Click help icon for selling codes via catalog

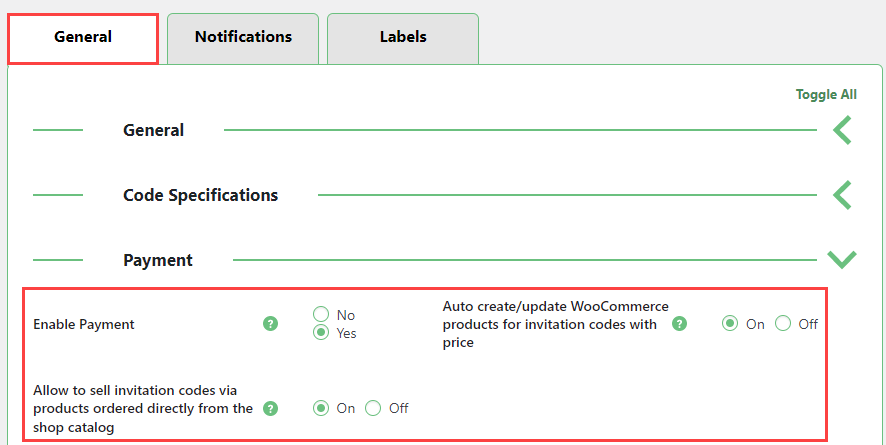tap(270, 408)
